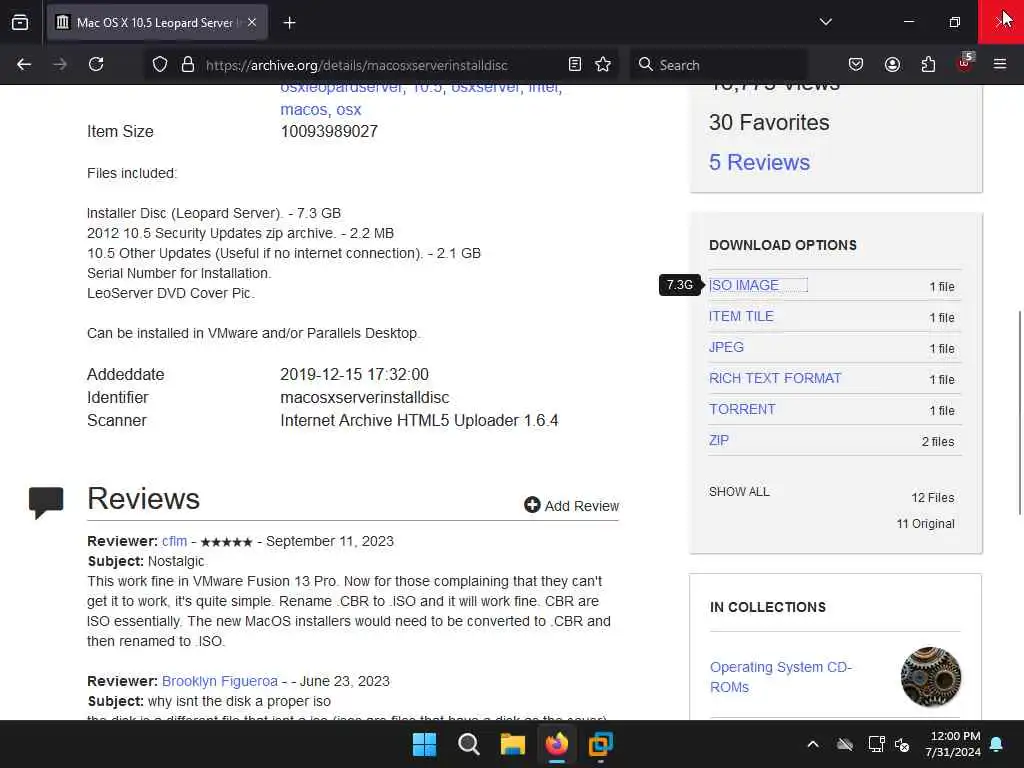This screenshot has height=768, width=1024.
Task: Open the extensions puzzle icon
Action: point(928,64)
